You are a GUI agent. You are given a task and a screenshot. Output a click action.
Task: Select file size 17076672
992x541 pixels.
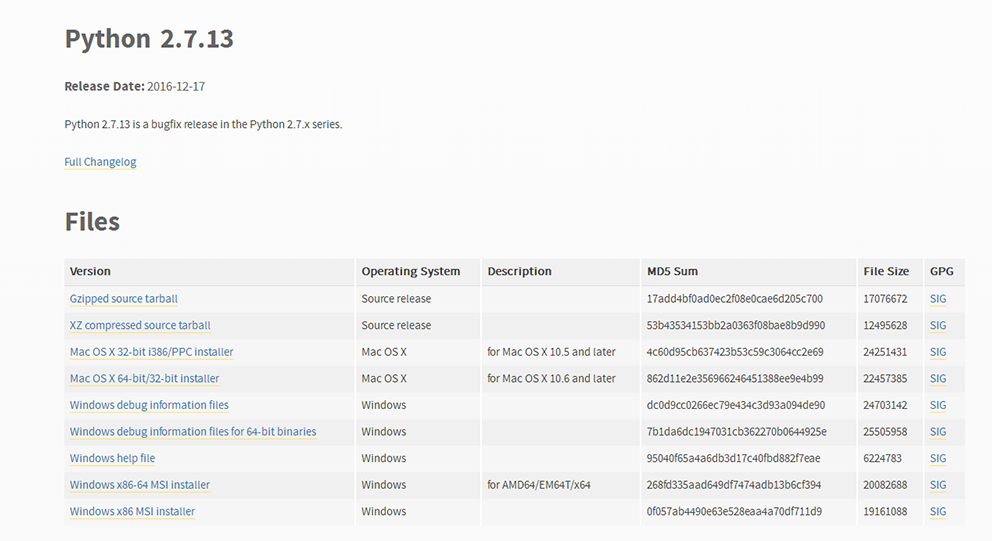885,299
